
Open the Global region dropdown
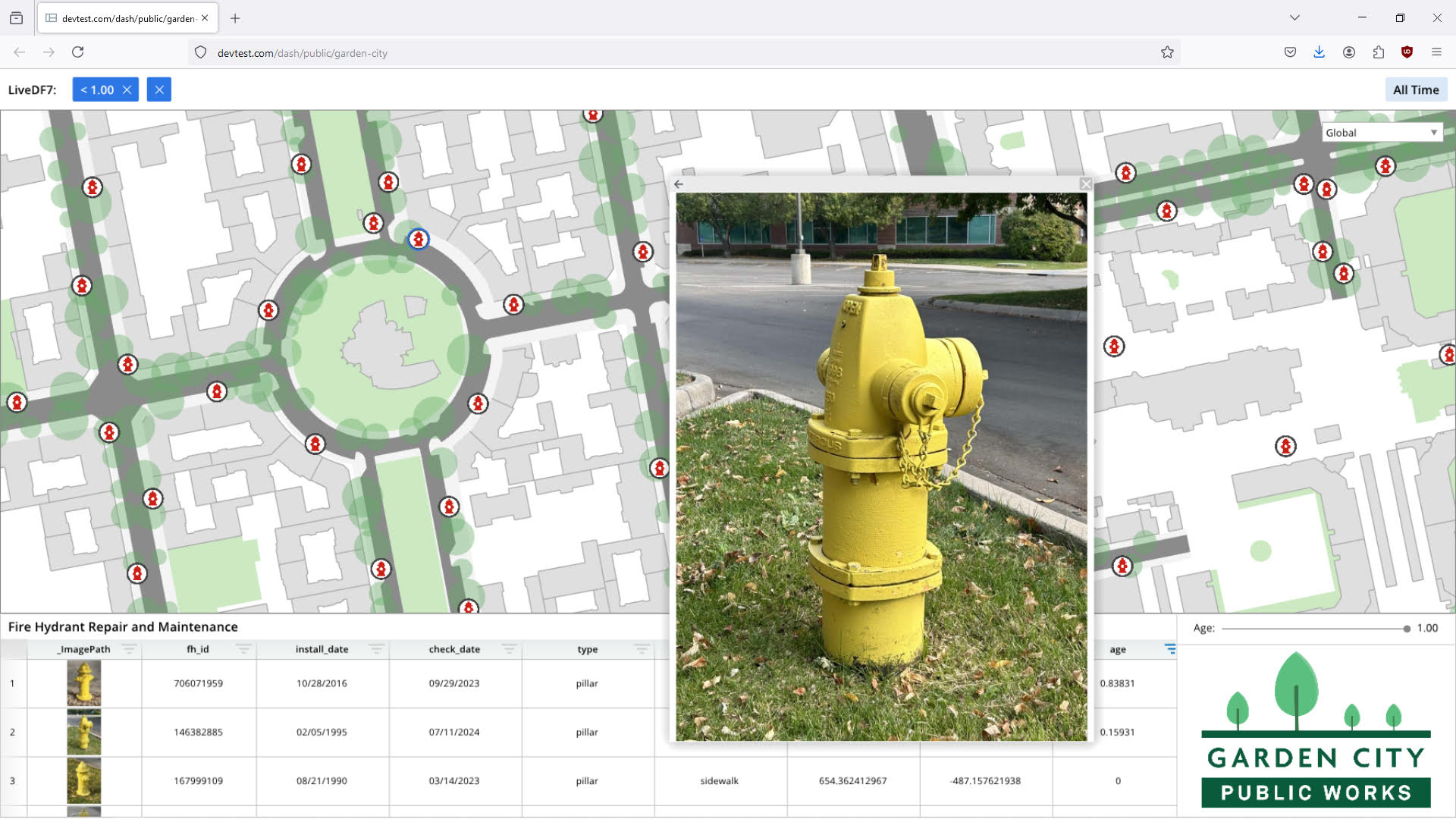point(1381,131)
